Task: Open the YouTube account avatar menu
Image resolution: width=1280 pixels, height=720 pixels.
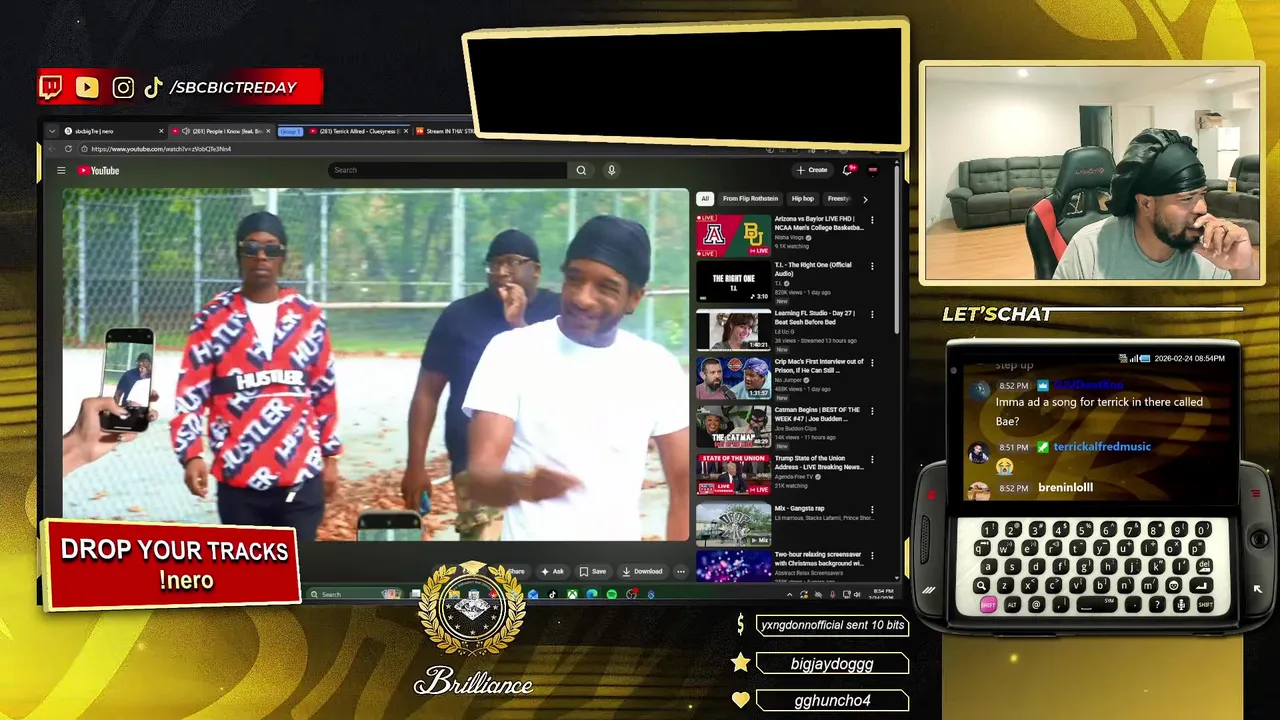Action: point(873,170)
